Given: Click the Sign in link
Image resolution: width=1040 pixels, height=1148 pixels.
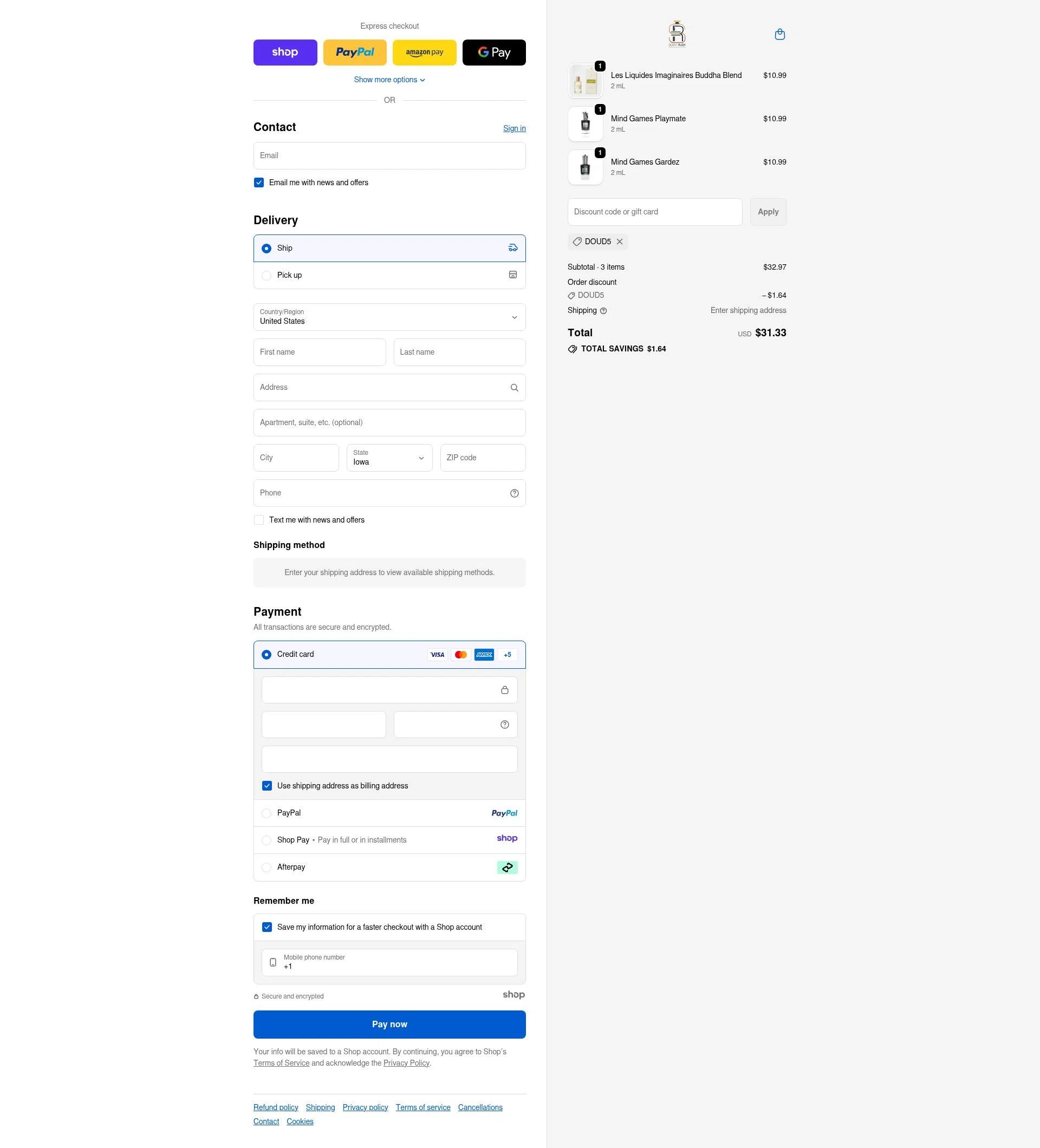Looking at the screenshot, I should tap(513, 128).
